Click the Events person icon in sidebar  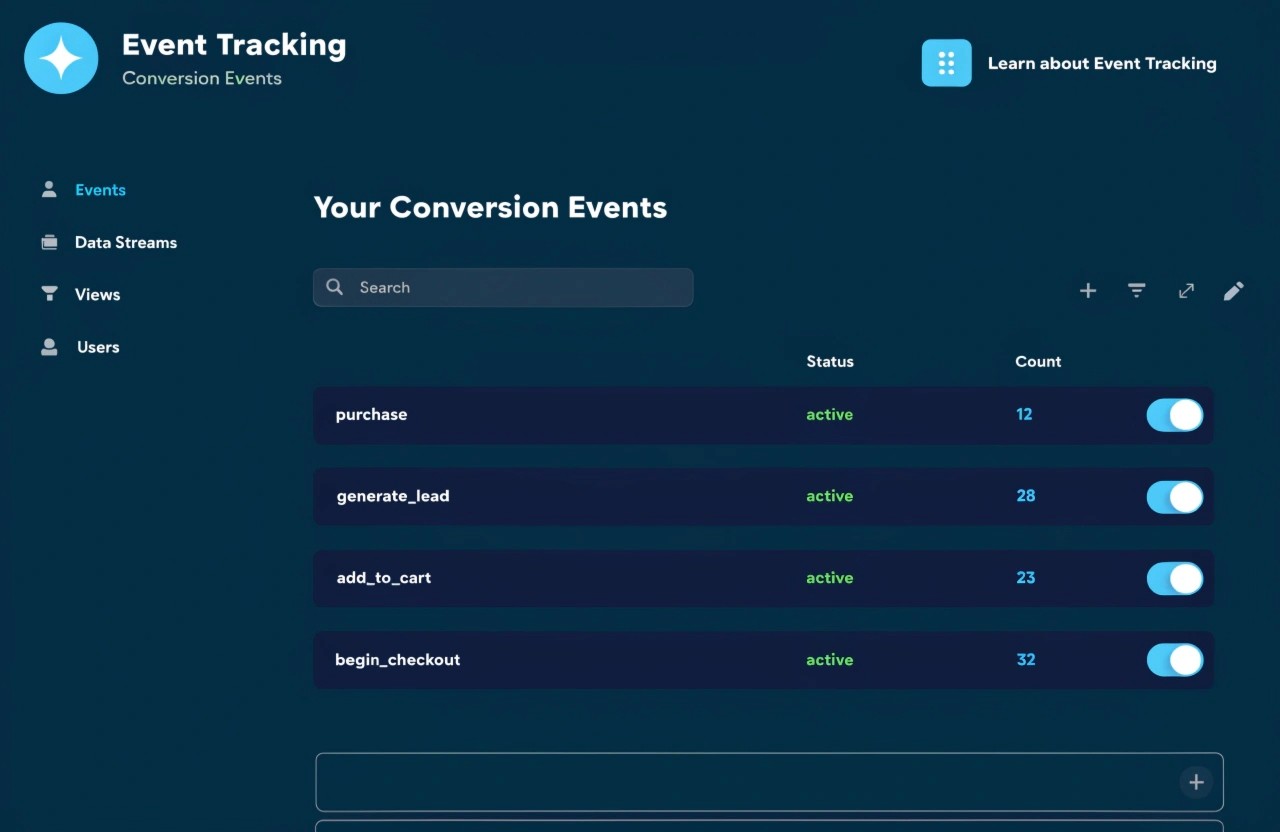point(49,189)
